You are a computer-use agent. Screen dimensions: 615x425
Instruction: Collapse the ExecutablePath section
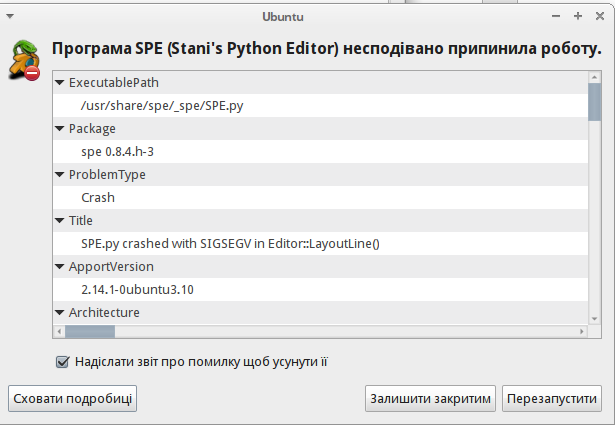coord(60,83)
